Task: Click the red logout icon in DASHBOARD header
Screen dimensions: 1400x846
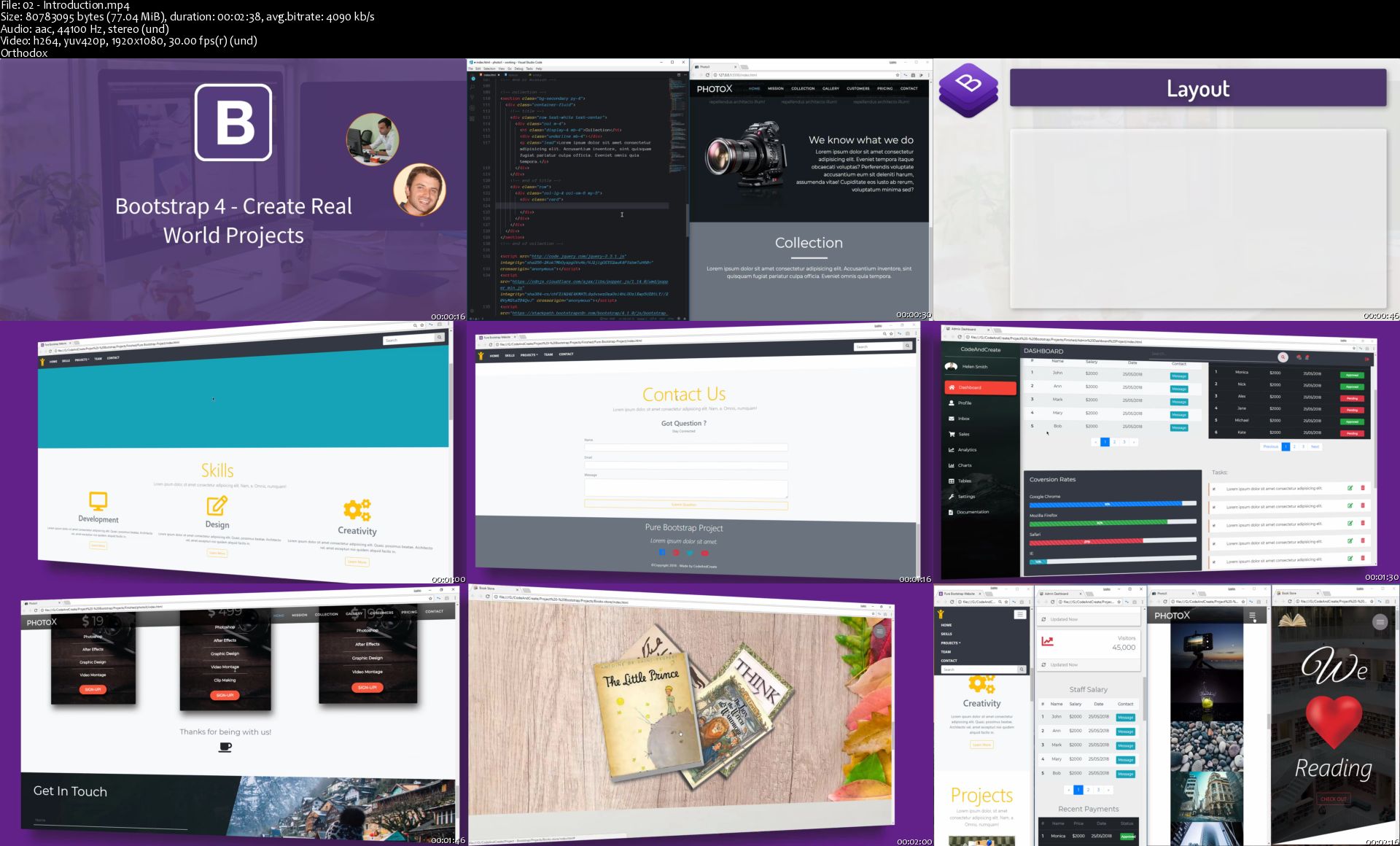Action: click(1366, 359)
